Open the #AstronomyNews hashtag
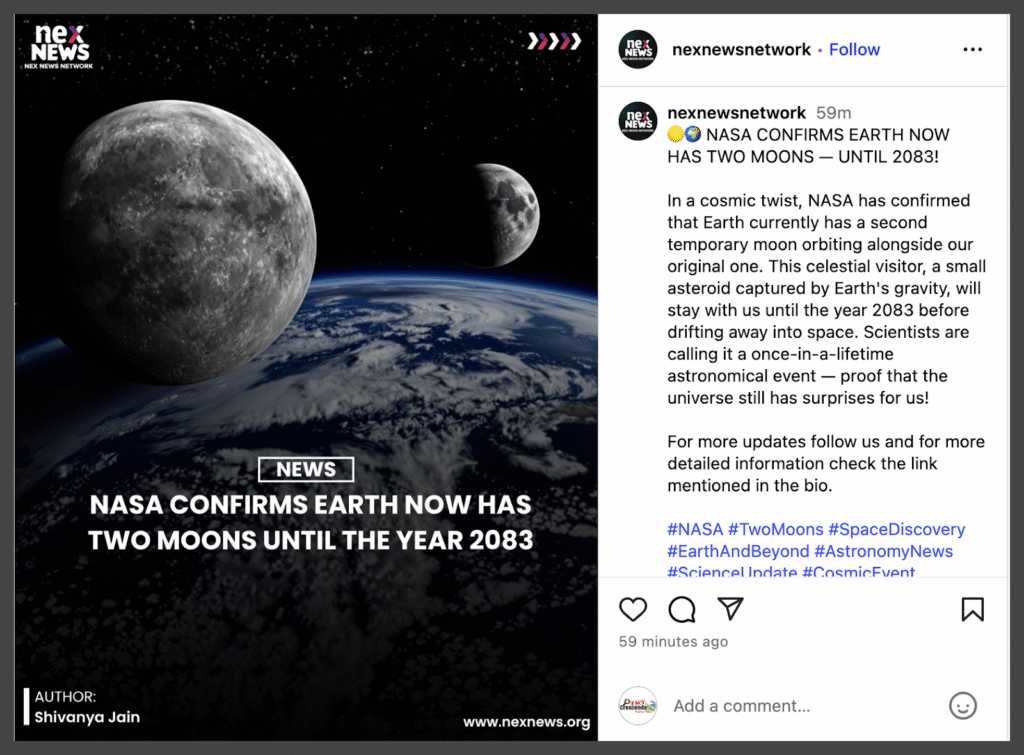The width and height of the screenshot is (1024, 755). click(x=883, y=551)
